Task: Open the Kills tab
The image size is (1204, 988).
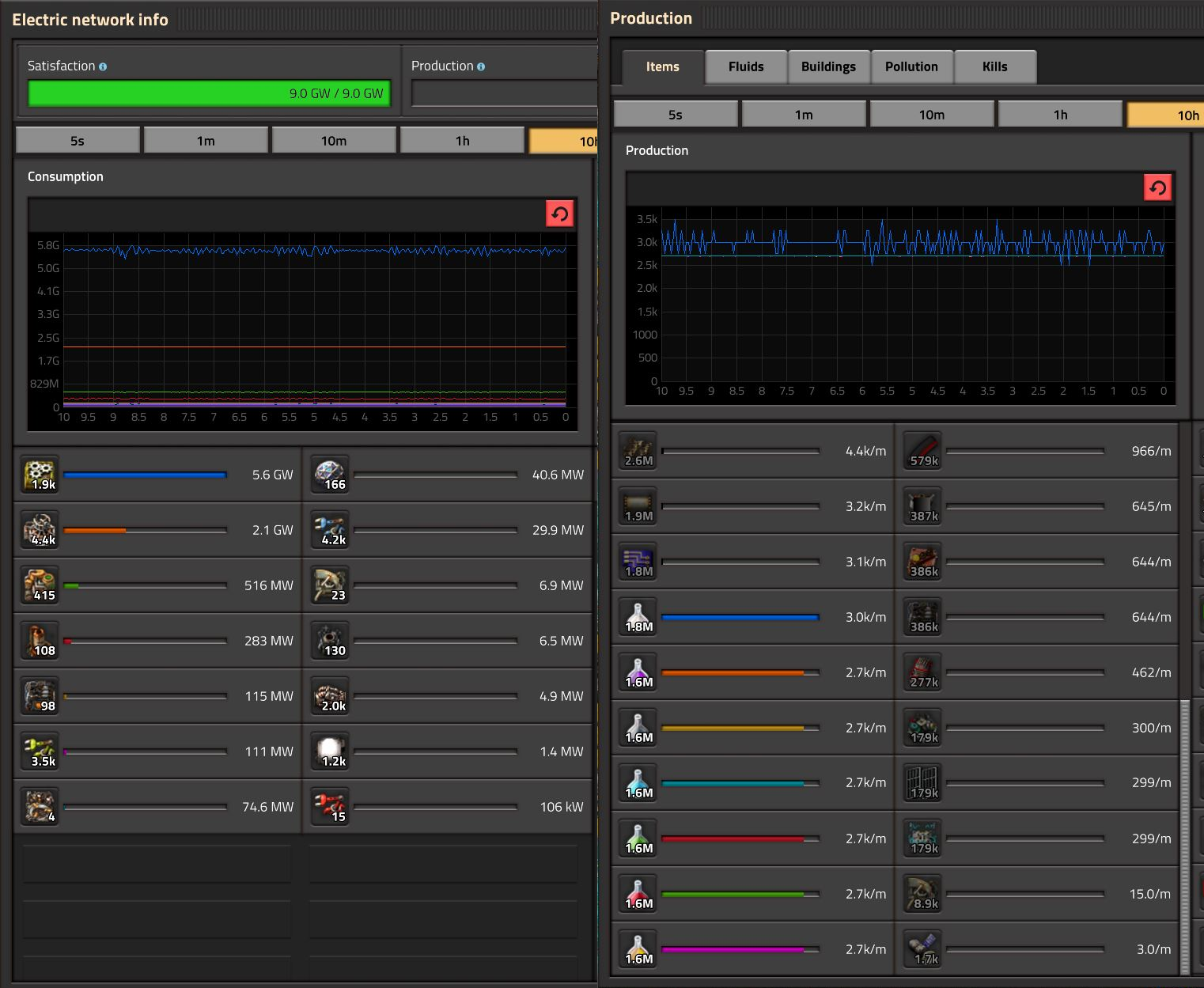Action: (994, 66)
